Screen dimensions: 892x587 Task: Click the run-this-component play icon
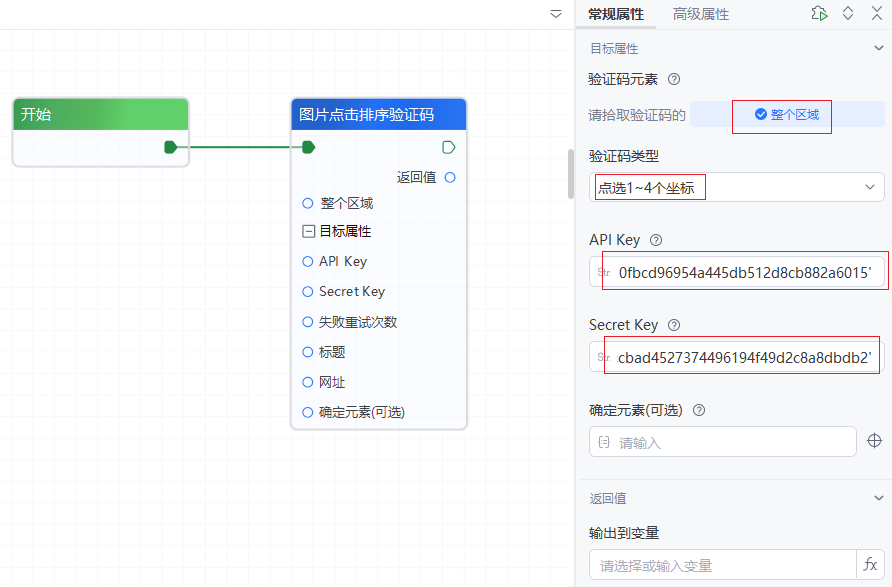(819, 13)
